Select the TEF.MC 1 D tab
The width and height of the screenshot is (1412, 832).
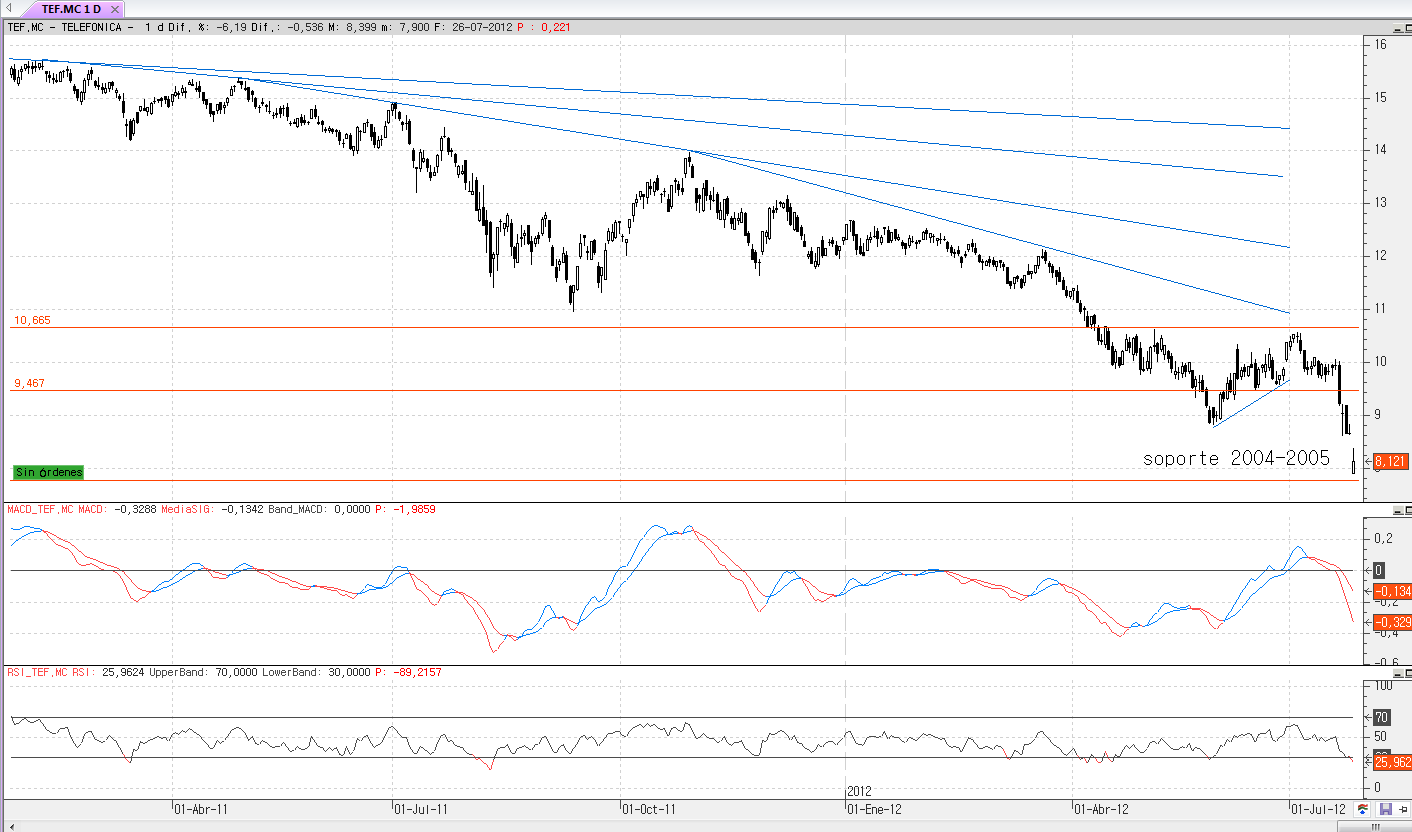coord(72,9)
